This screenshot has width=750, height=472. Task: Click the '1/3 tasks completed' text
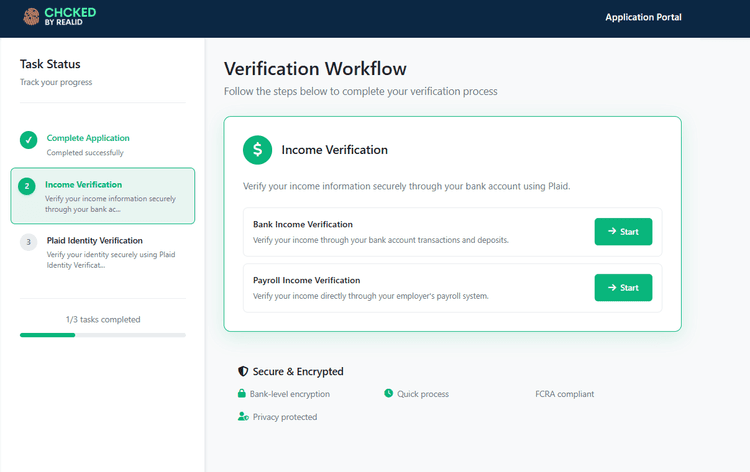pyautogui.click(x=103, y=319)
